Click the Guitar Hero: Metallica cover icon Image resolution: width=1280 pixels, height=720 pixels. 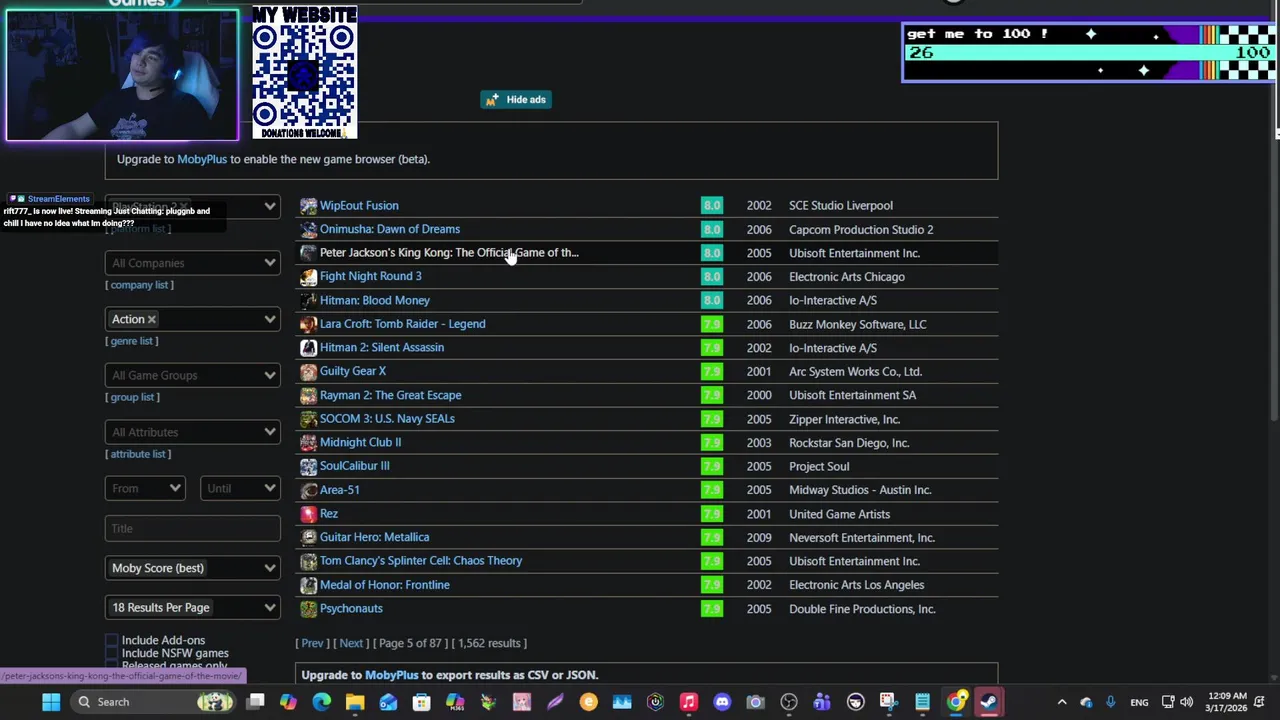(308, 537)
